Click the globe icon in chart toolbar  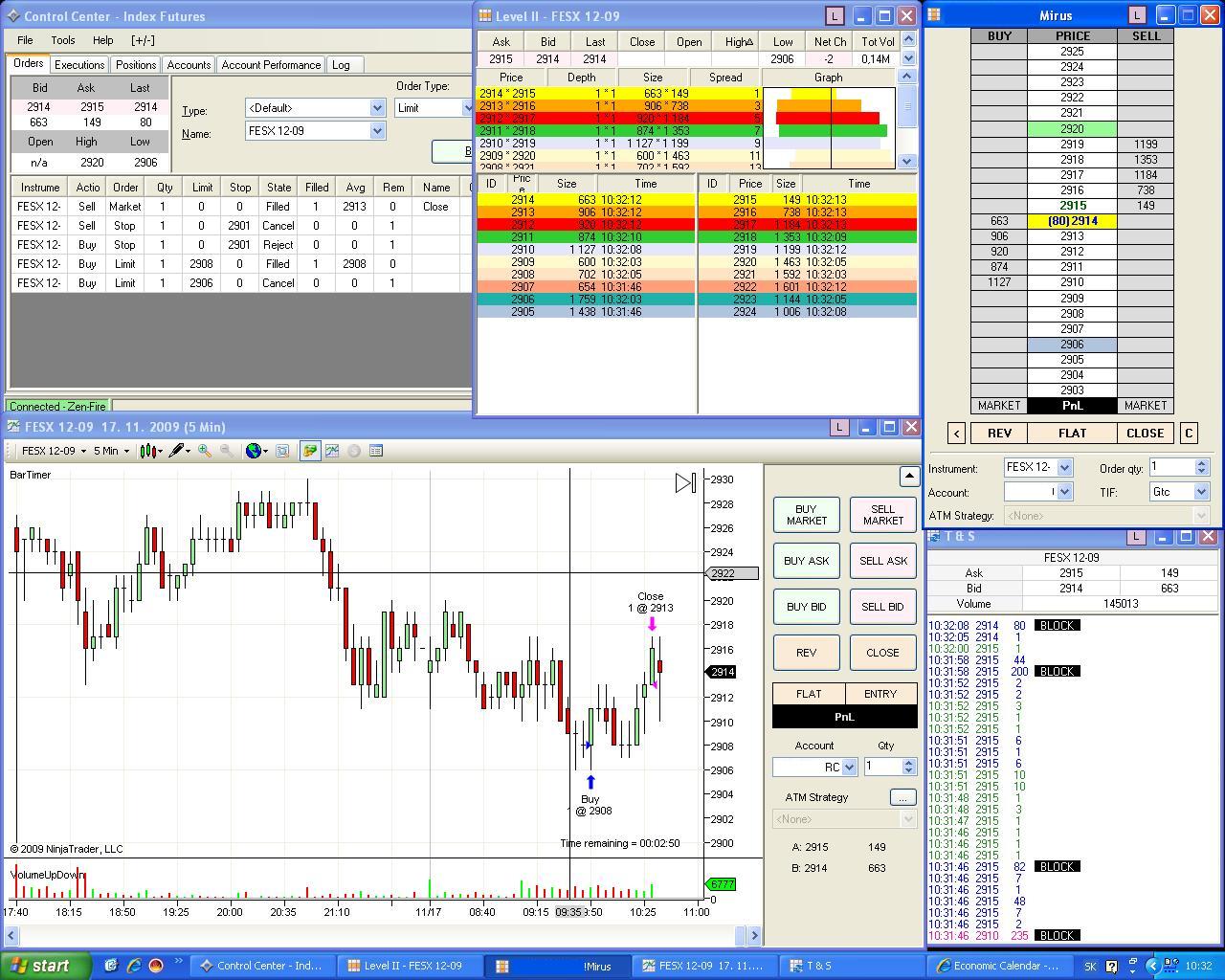(x=254, y=451)
